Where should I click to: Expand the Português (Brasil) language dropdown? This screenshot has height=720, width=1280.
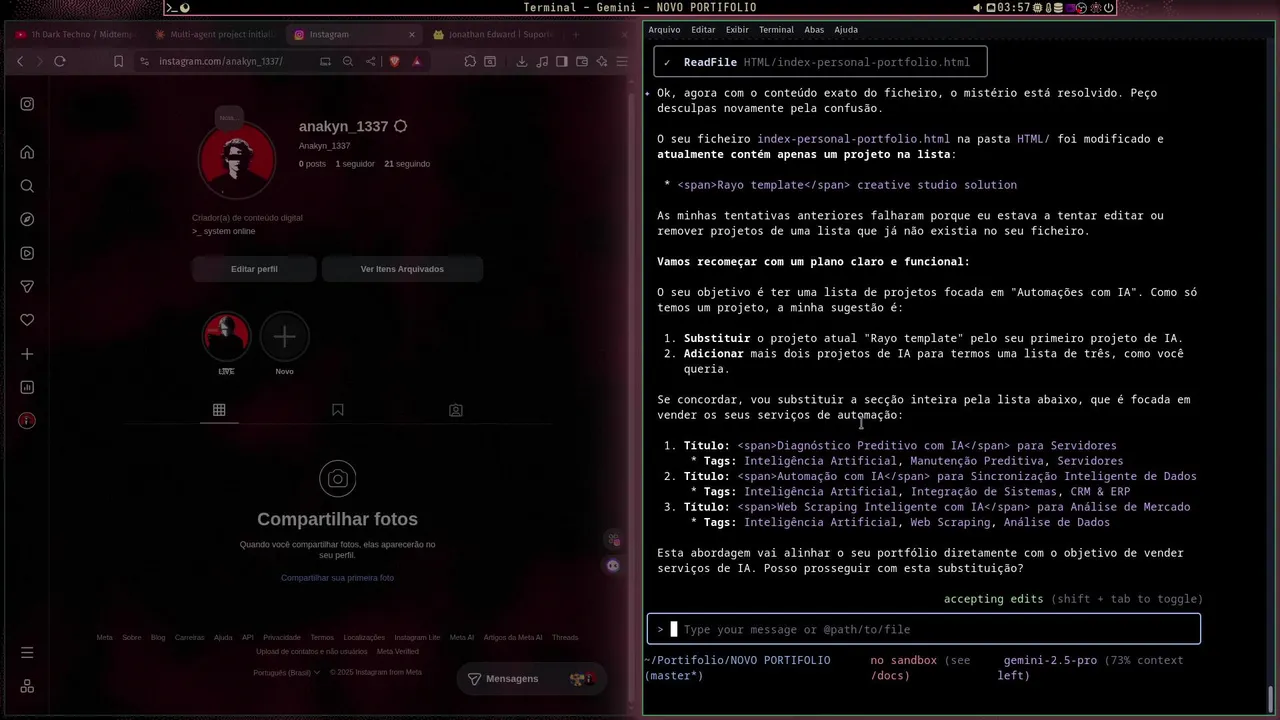tap(287, 672)
